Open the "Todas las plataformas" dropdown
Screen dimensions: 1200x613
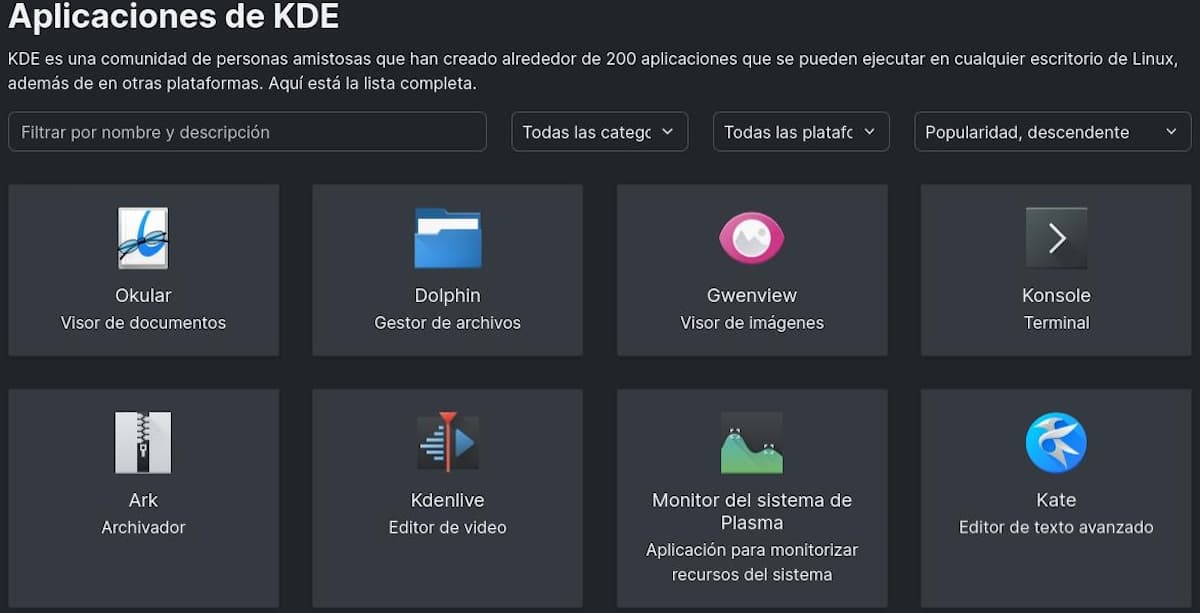pos(801,132)
